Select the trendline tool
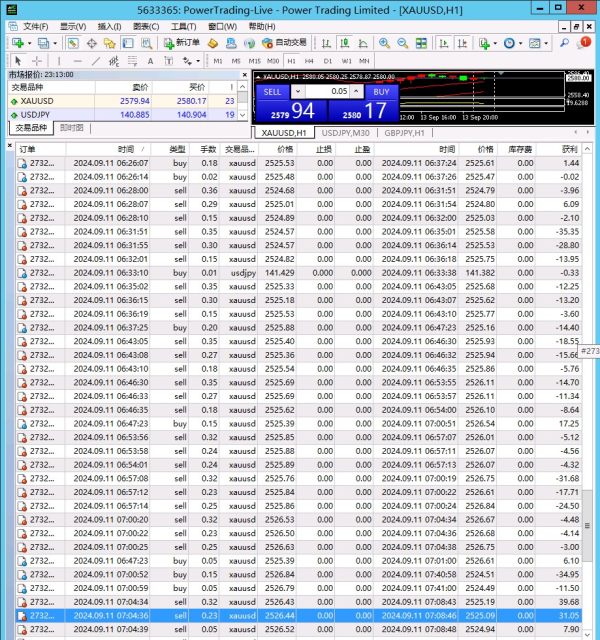The width and height of the screenshot is (600, 640). [x=96, y=61]
